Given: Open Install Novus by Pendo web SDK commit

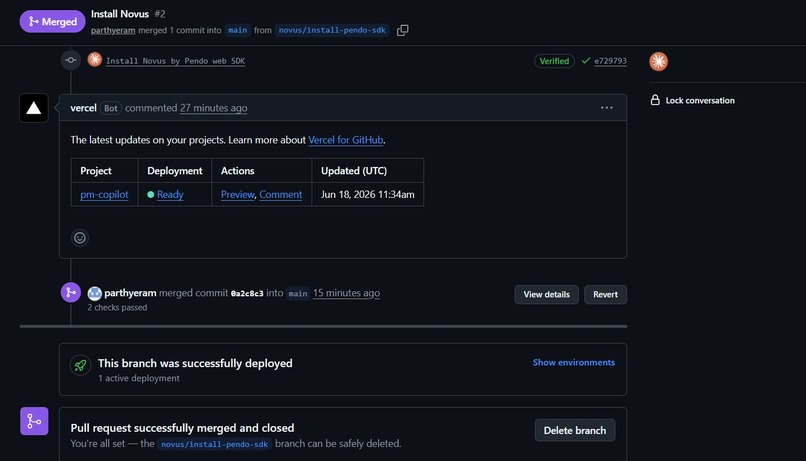Looking at the screenshot, I should [175, 61].
